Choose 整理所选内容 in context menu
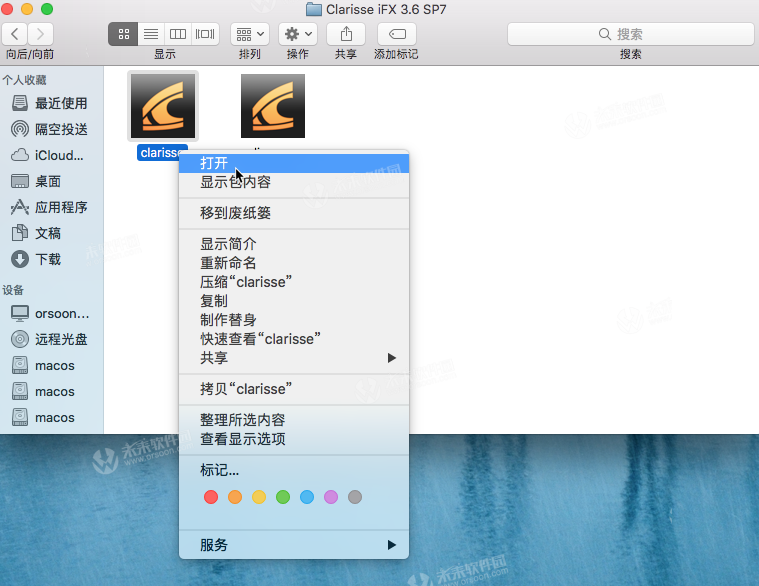Image resolution: width=759 pixels, height=586 pixels. pos(294,420)
